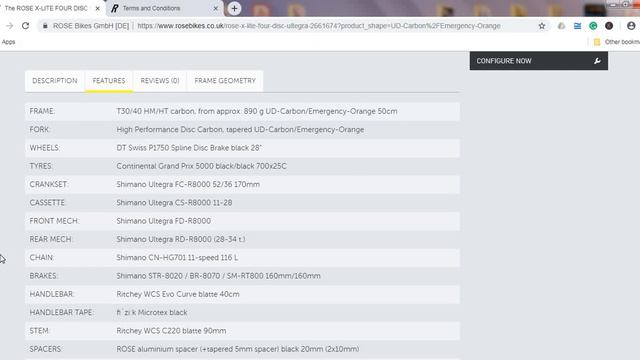Open the green circular extension icon

(x=593, y=26)
